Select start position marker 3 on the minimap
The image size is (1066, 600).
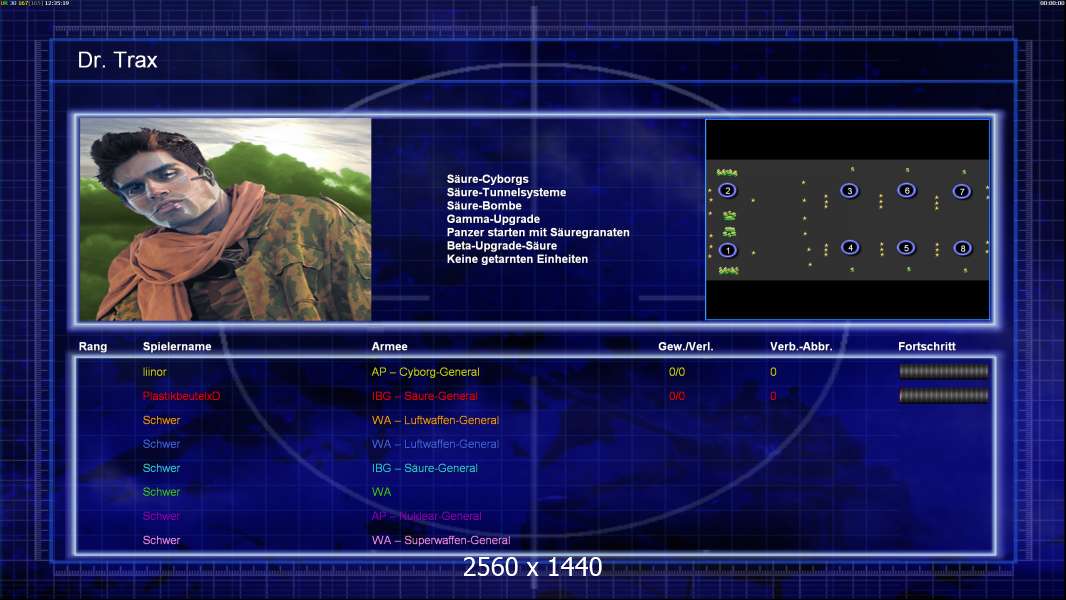(x=849, y=191)
